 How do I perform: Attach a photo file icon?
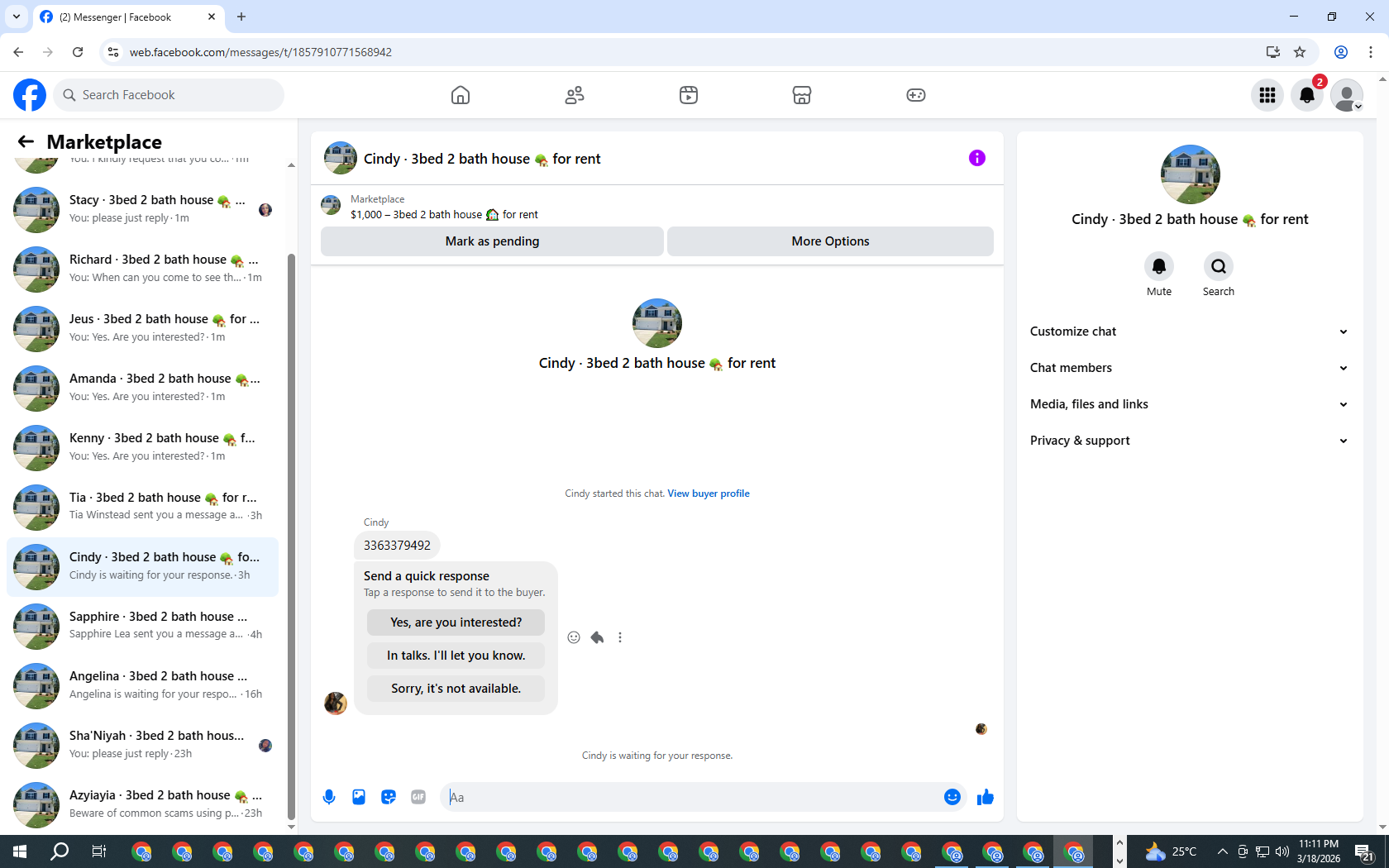(359, 797)
